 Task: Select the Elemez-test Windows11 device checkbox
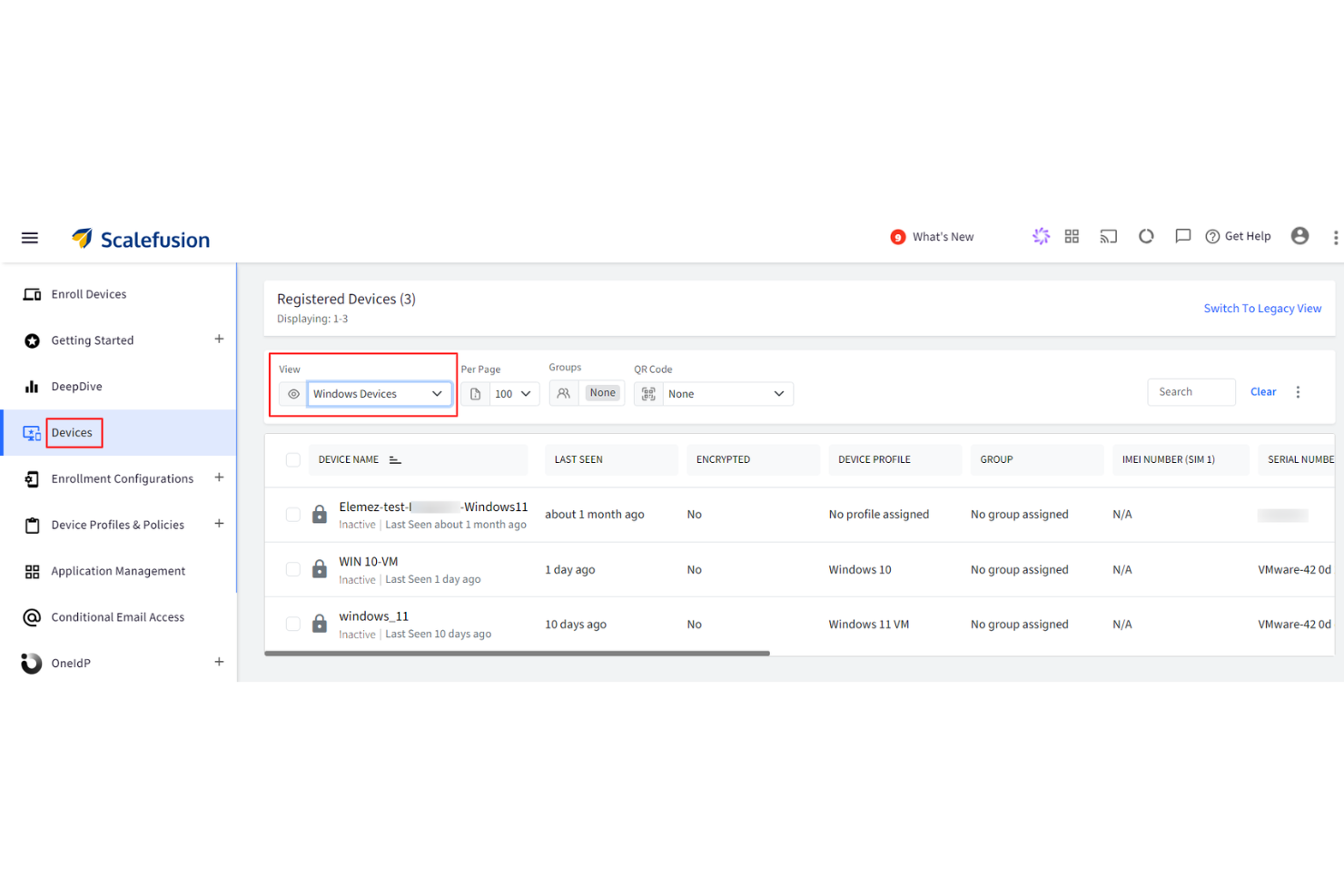[x=292, y=515]
